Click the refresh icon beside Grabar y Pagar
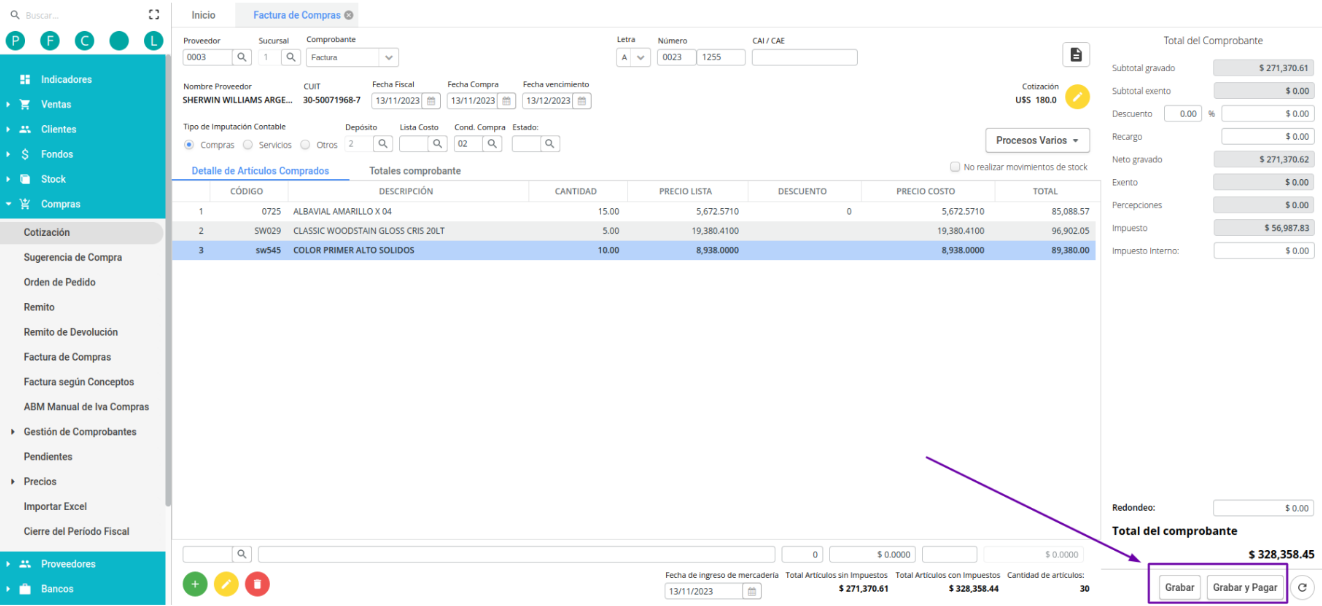 click(x=1302, y=588)
